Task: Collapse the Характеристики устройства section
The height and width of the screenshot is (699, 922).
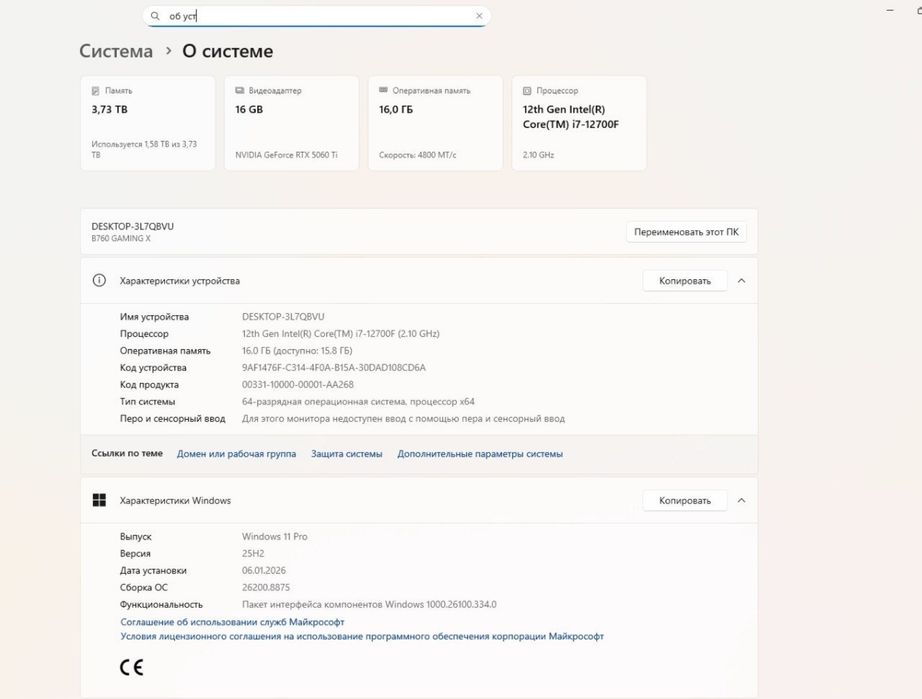Action: (741, 281)
